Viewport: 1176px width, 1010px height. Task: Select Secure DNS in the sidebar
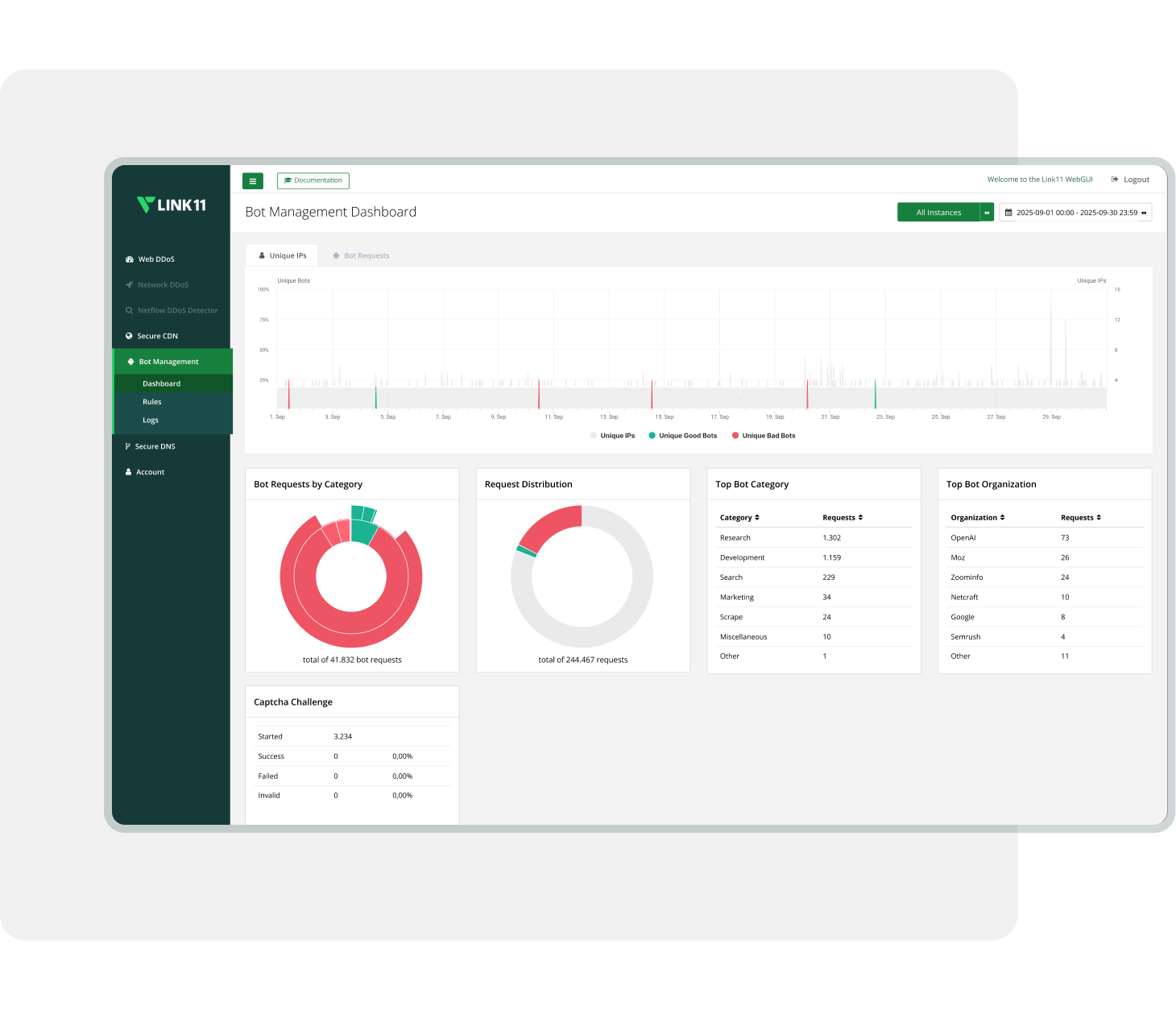pos(155,446)
